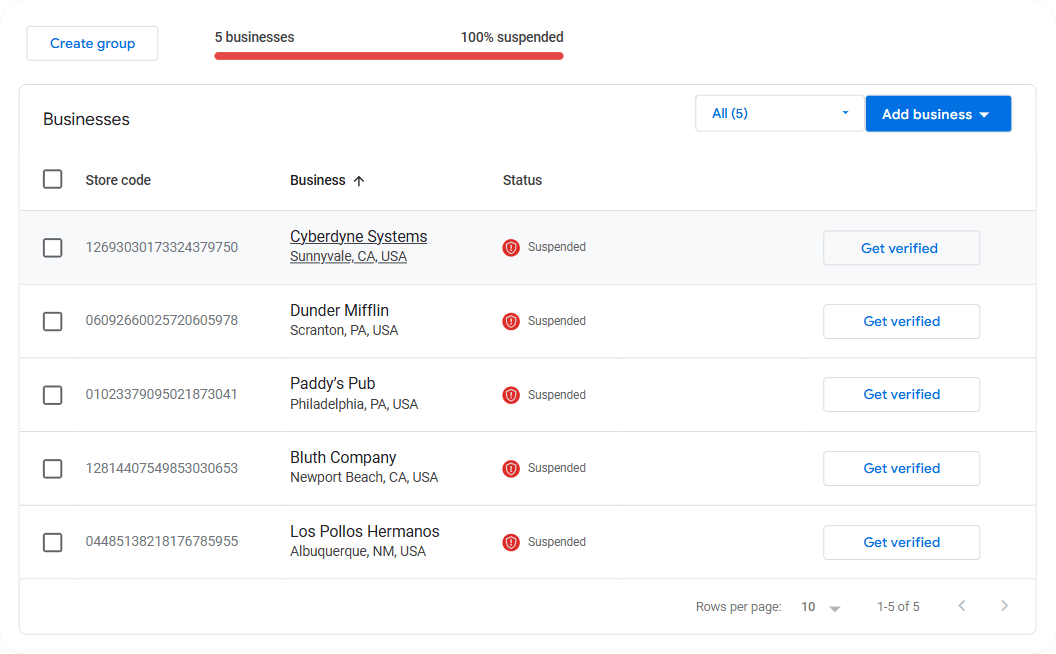The height and width of the screenshot is (654, 1056).
Task: Toggle the select-all checkbox in header
Action: pos(53,179)
